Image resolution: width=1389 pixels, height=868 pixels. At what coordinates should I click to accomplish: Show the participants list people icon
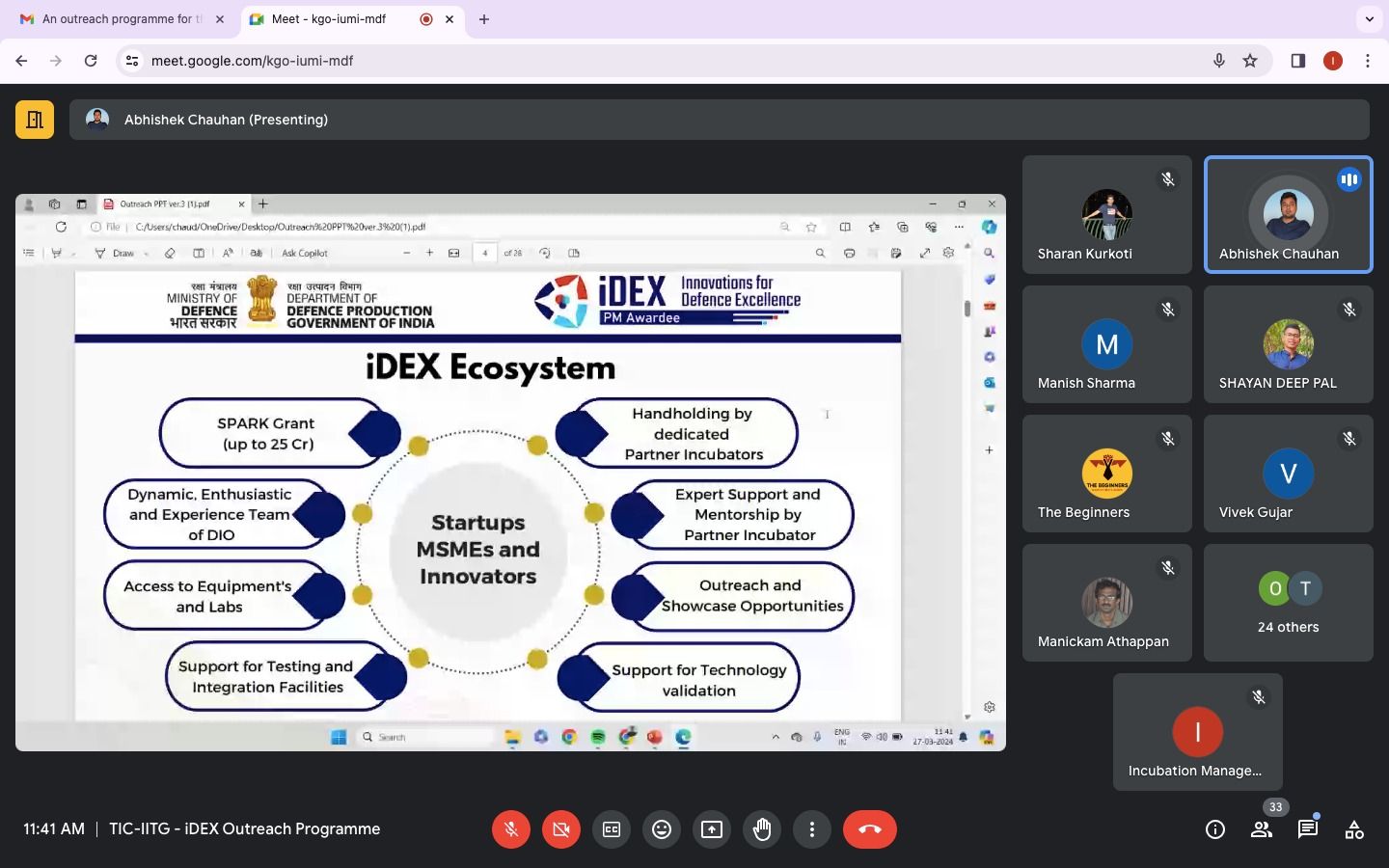[1262, 829]
